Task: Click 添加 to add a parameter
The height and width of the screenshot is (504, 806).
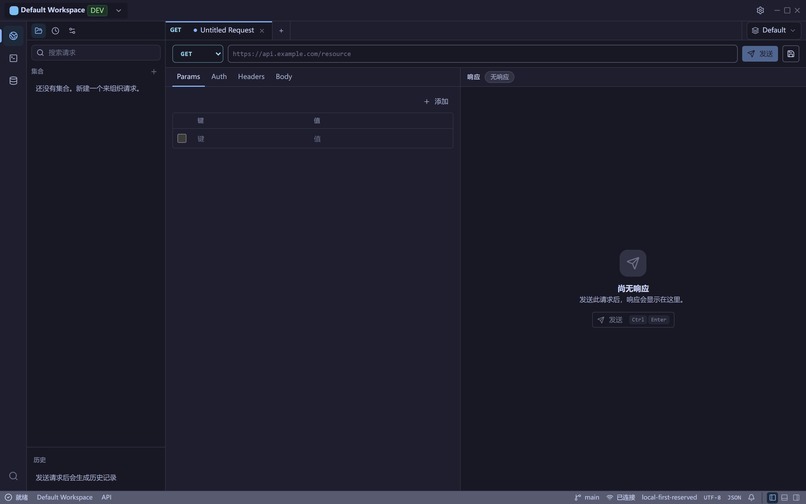Action: tap(436, 101)
